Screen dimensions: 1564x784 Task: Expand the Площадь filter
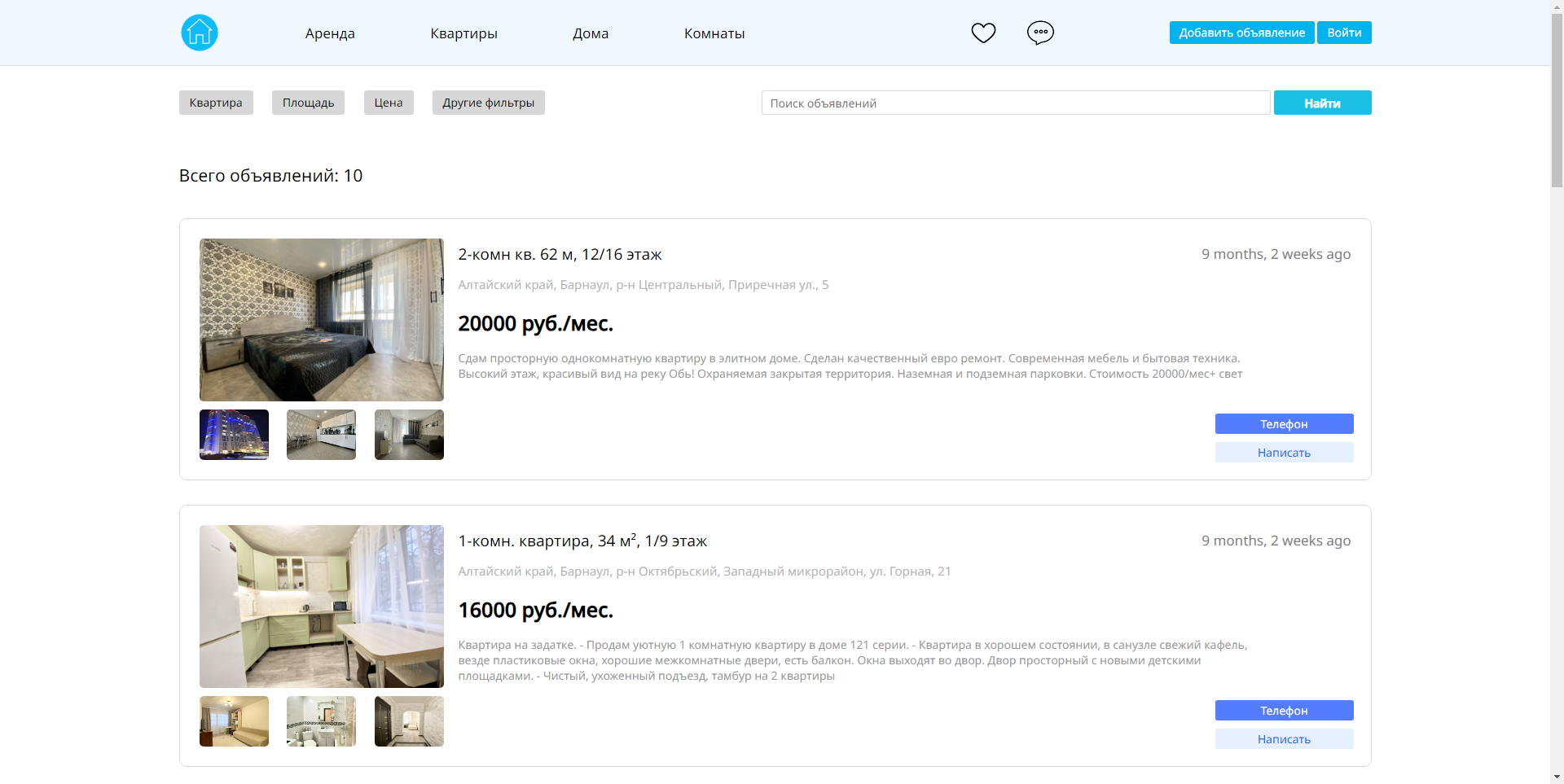coord(308,103)
